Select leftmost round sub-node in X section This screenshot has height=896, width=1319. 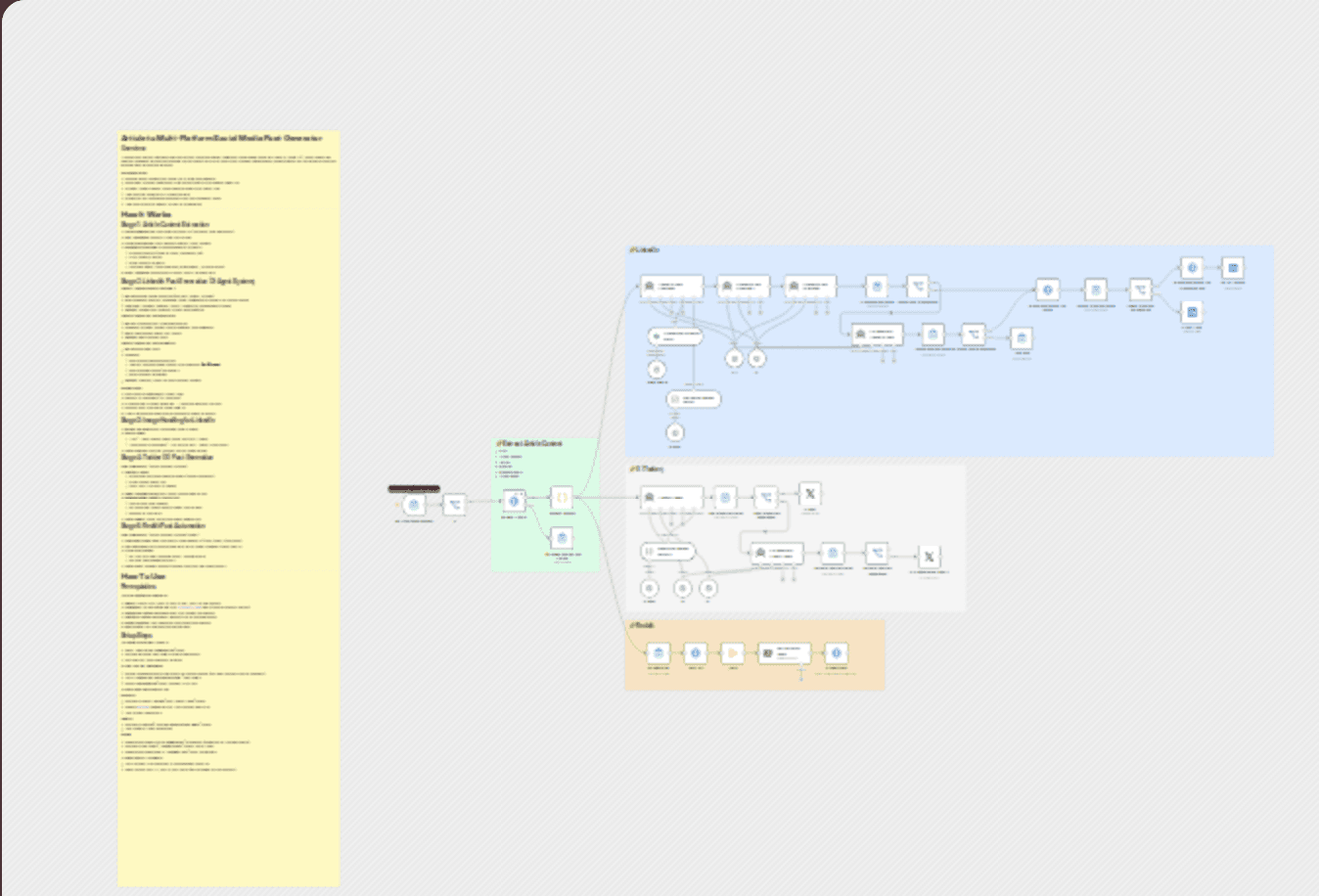(649, 588)
